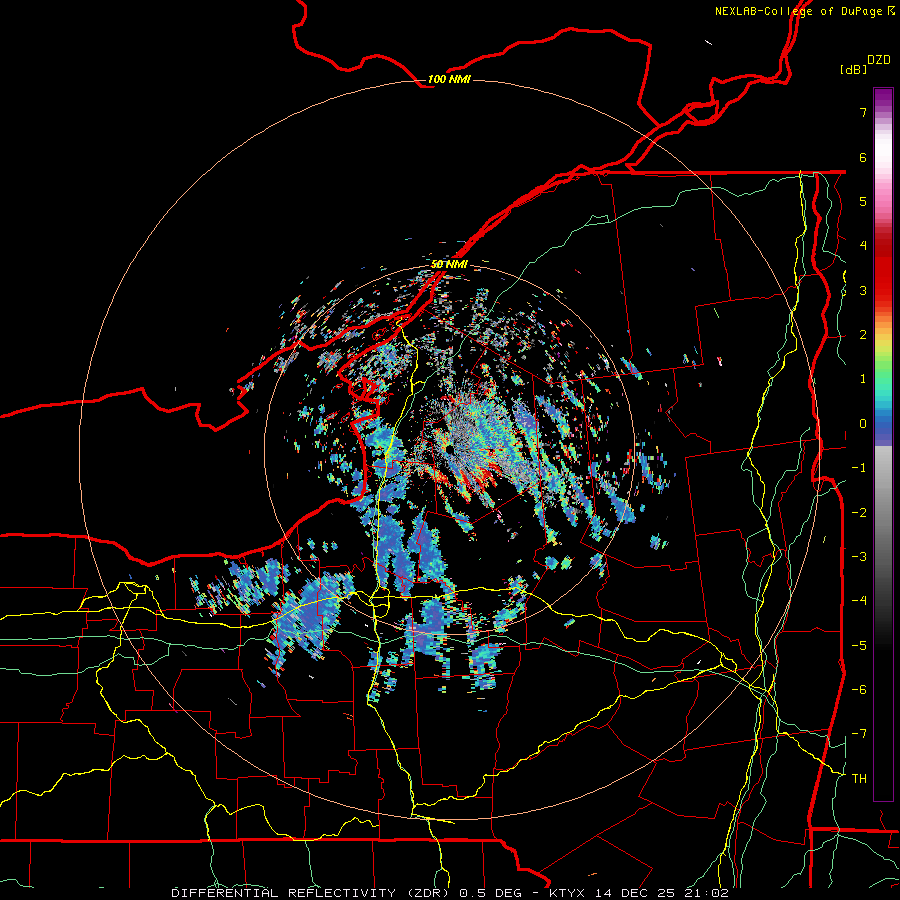Click the Differential Reflectivity KTYX caption text
900x900 pixels.
450,893
